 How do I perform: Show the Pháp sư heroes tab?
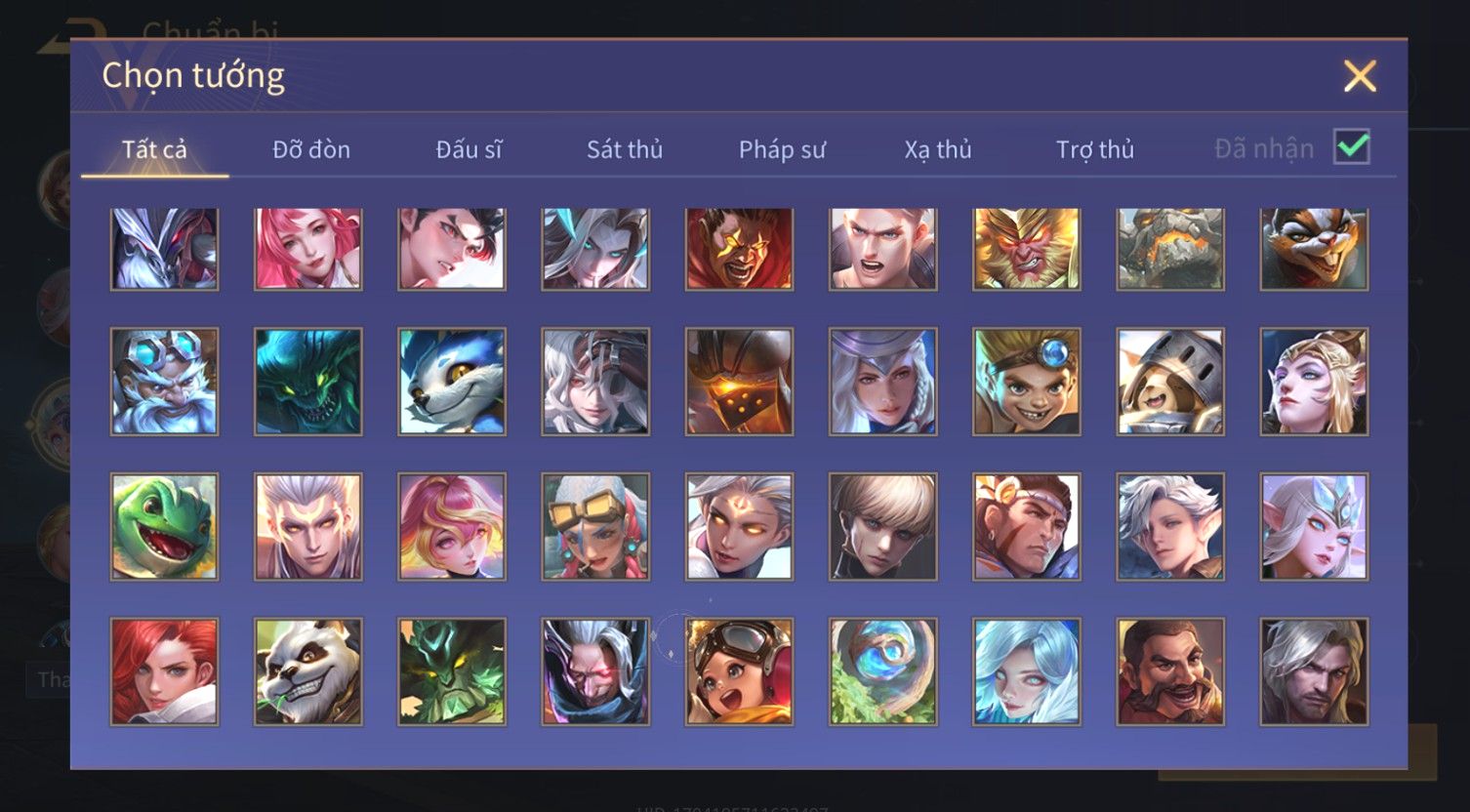[782, 149]
